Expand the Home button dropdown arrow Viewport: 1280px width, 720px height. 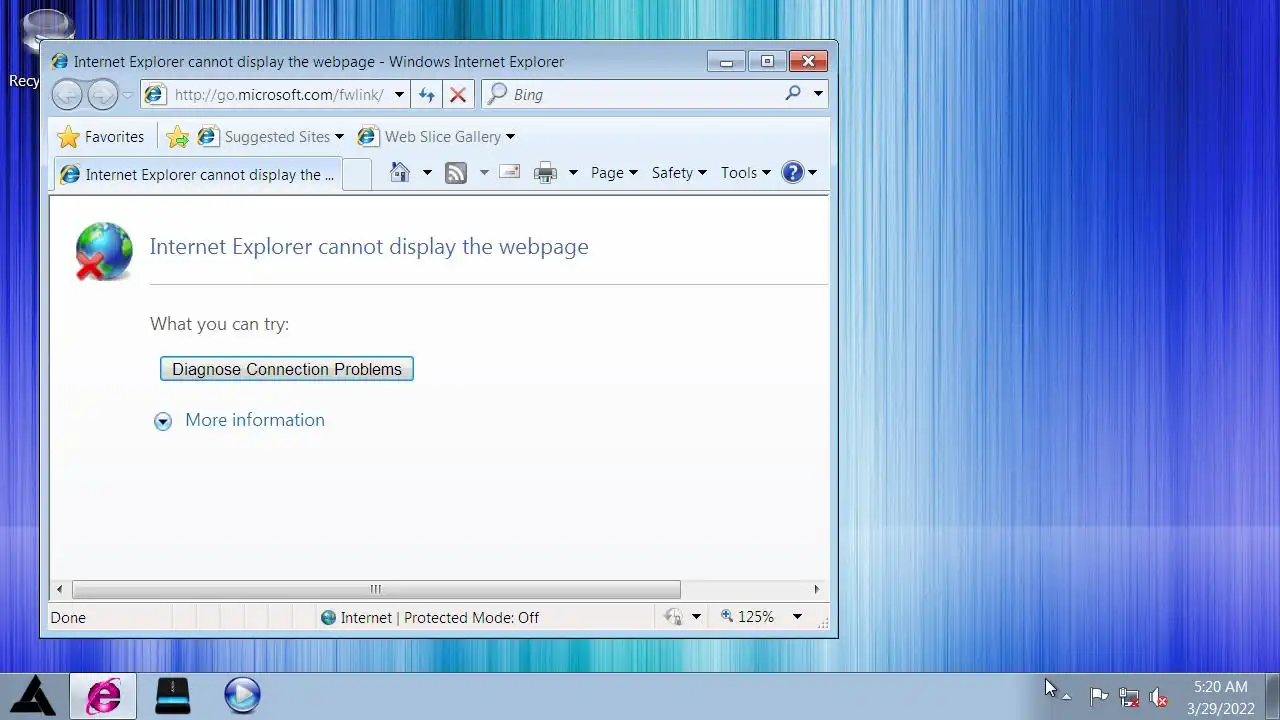[427, 173]
